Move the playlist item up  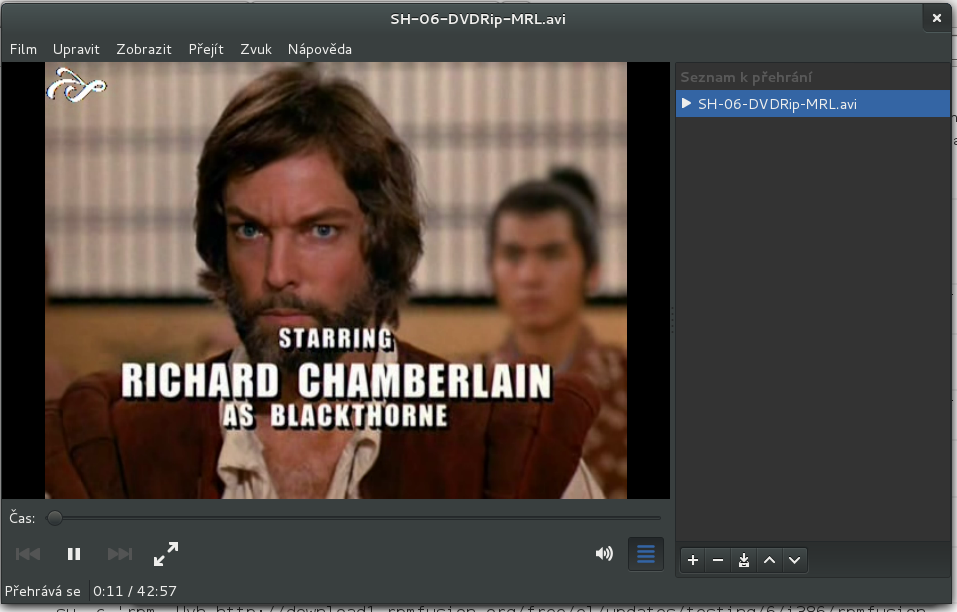769,560
